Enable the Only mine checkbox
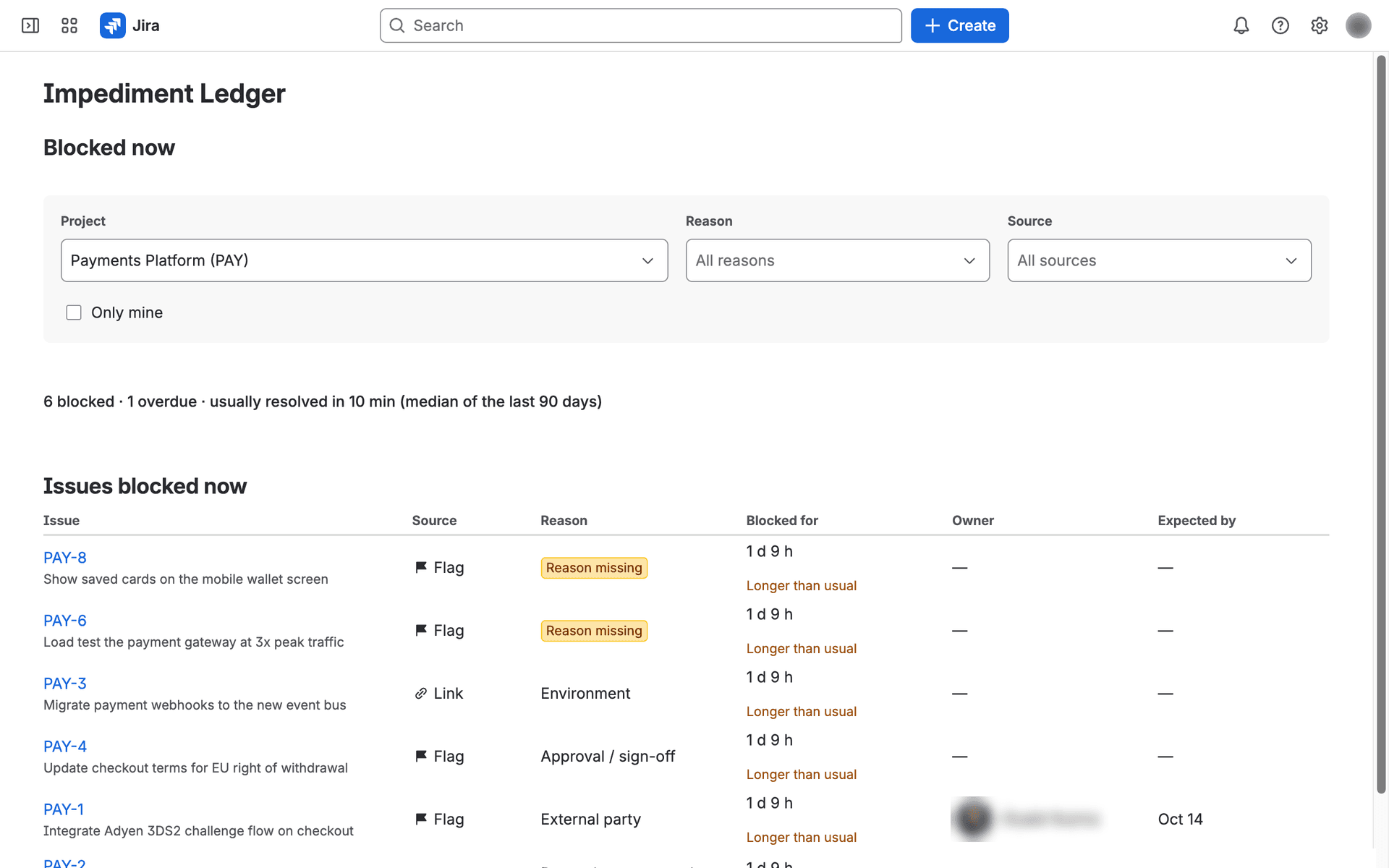 (x=74, y=312)
